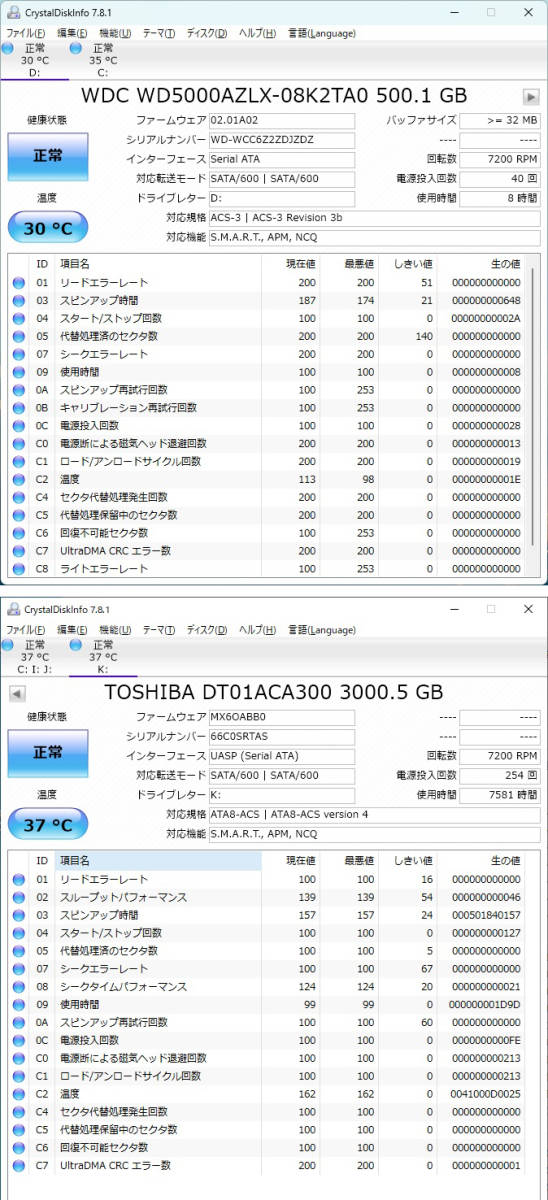Click status circle for スタート/ストップ回数 in WDC window
Screen dimensions: 548x1200
coord(18,318)
